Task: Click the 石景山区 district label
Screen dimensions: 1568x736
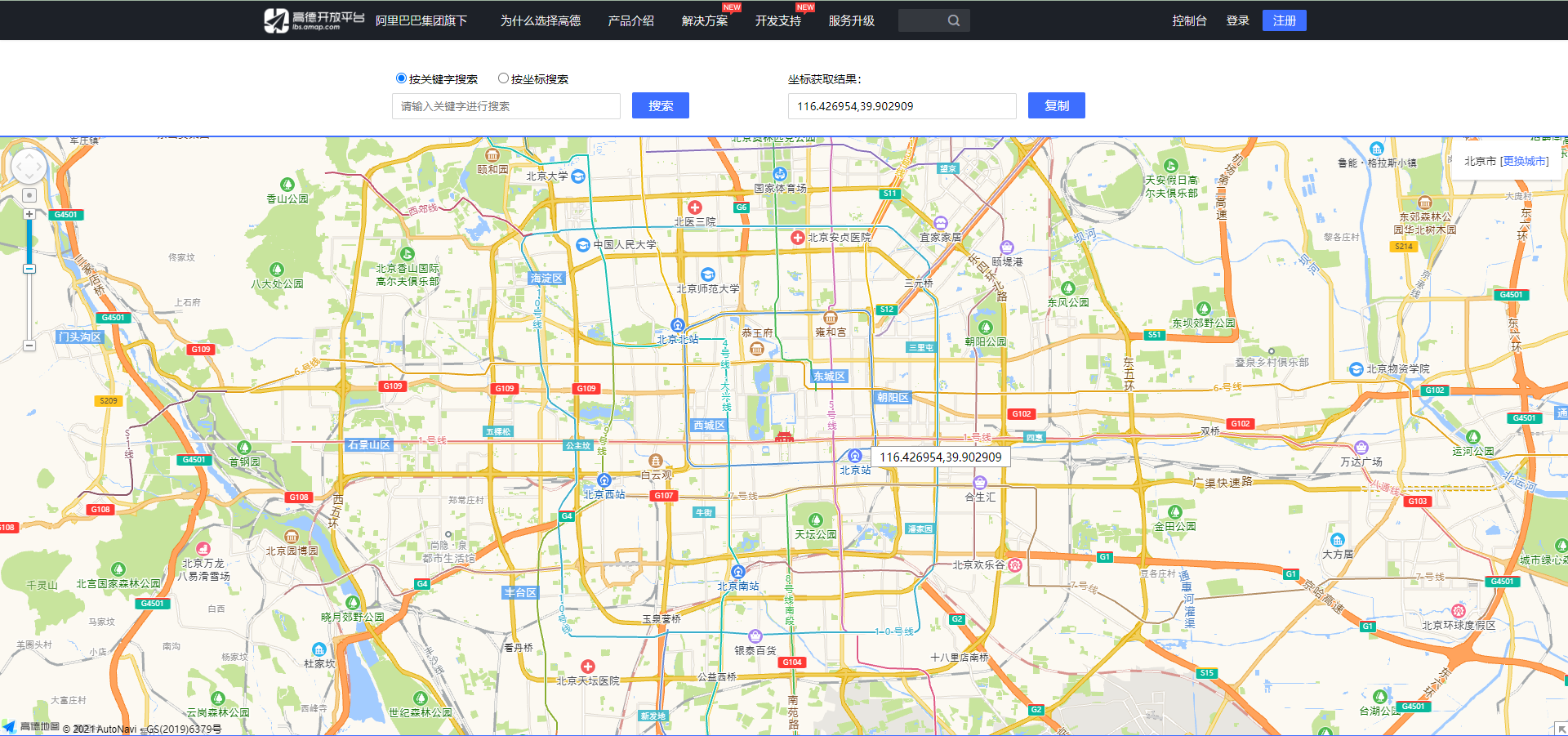Action: click(x=369, y=444)
